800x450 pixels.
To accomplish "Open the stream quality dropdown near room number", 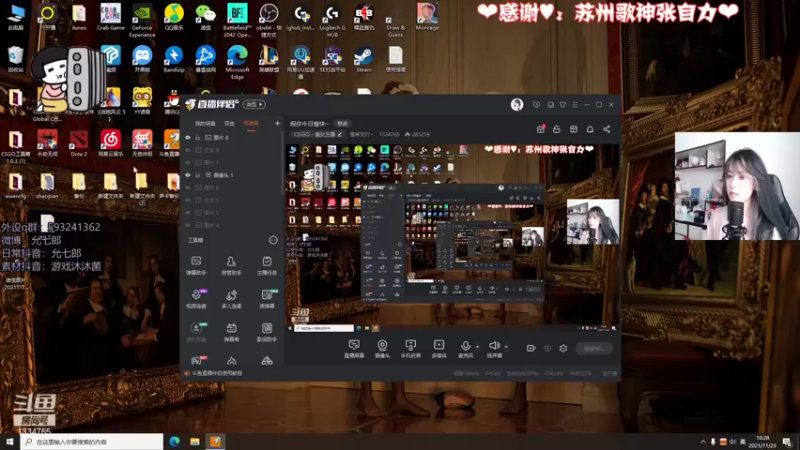I will tap(361, 134).
